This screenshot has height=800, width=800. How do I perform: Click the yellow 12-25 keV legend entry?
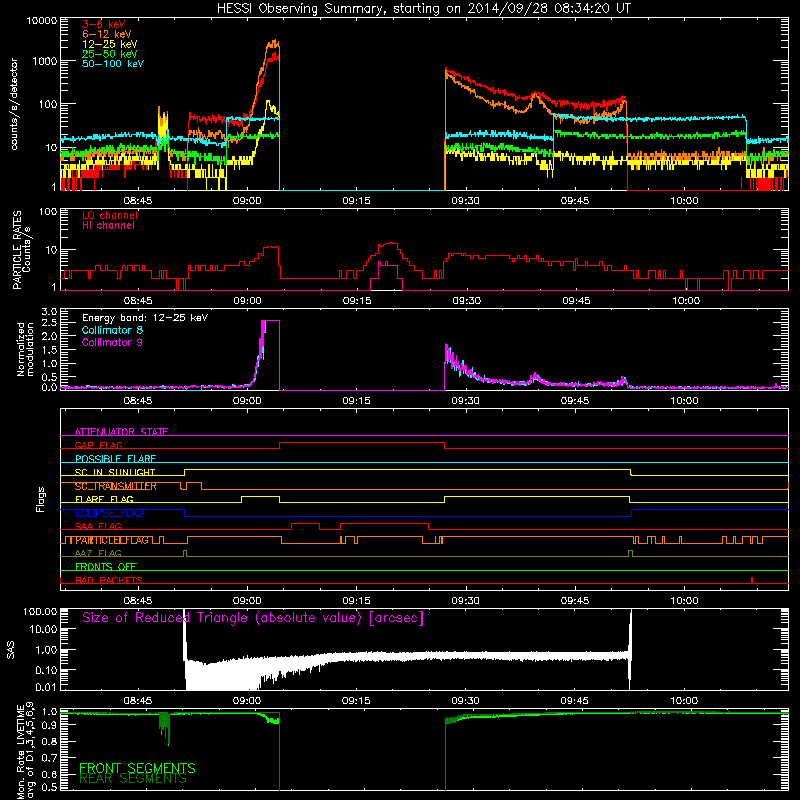tap(109, 44)
